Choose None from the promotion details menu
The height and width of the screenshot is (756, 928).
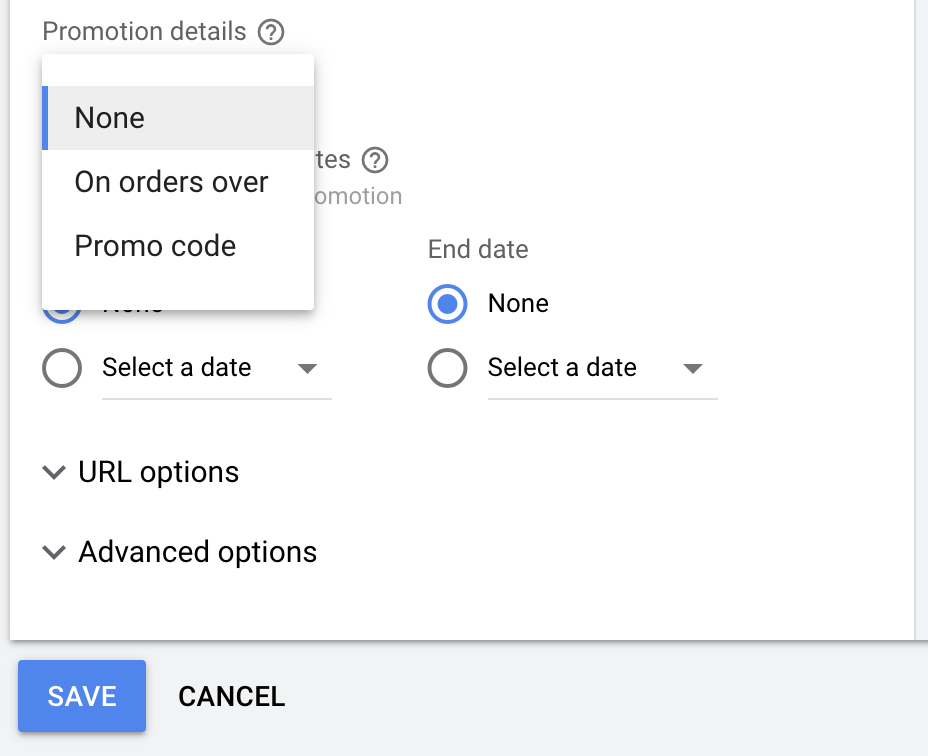[x=110, y=118]
